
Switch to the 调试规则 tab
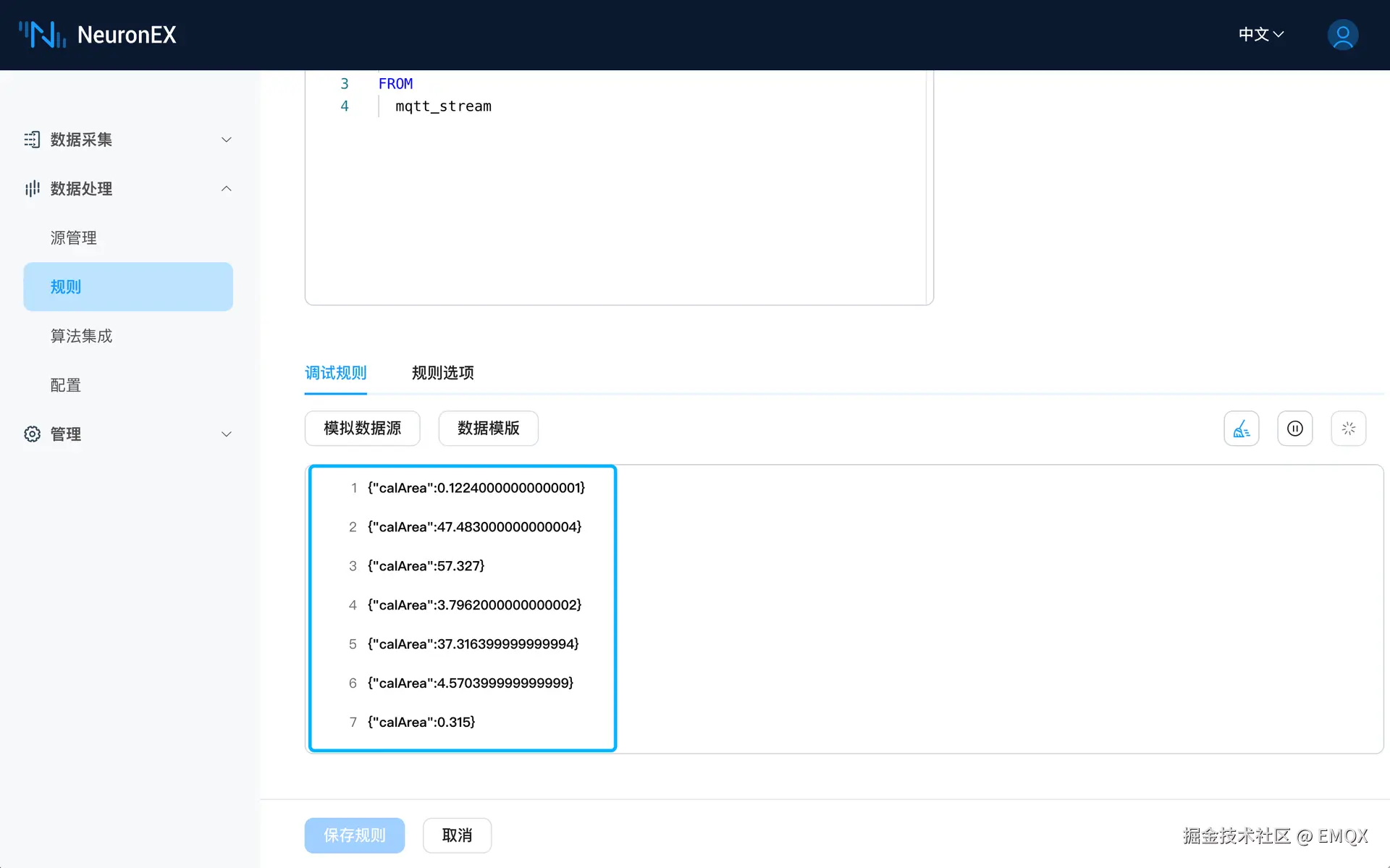point(336,373)
